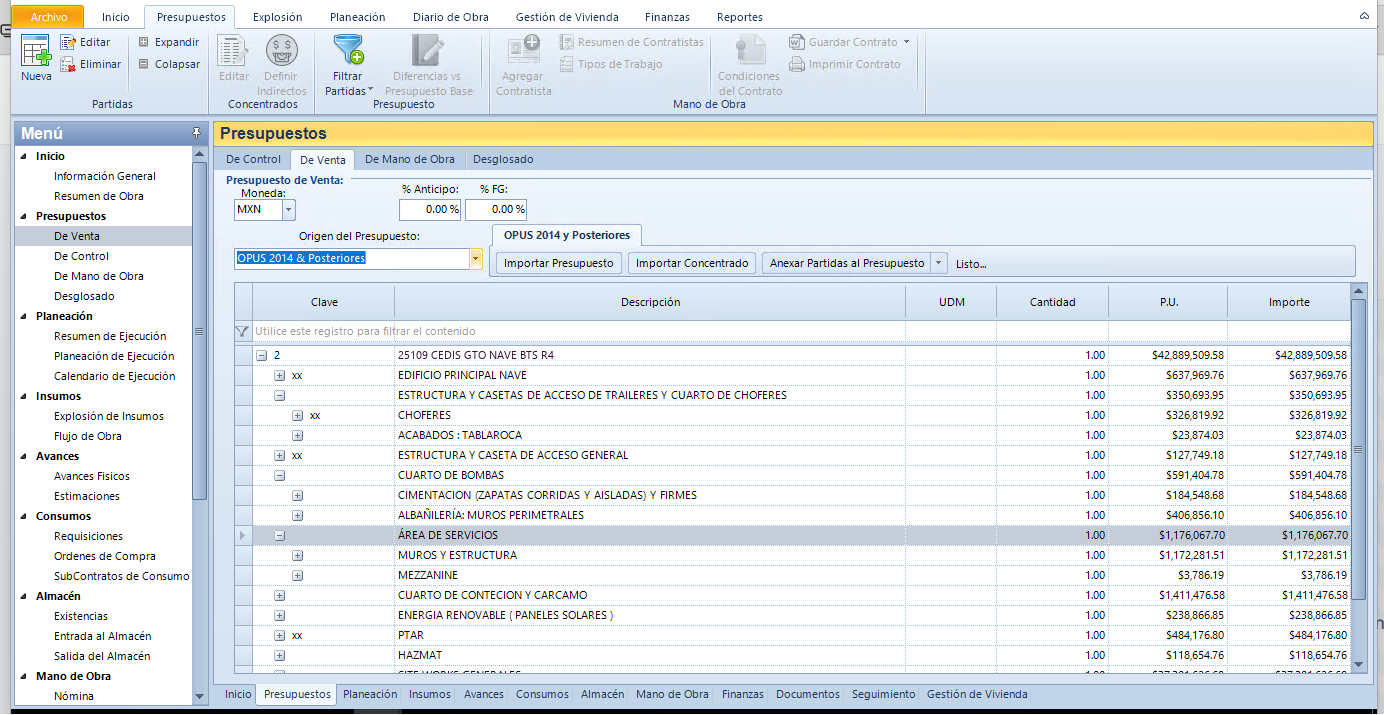
Task: Click the Importar Concentrado button
Action: click(x=692, y=263)
